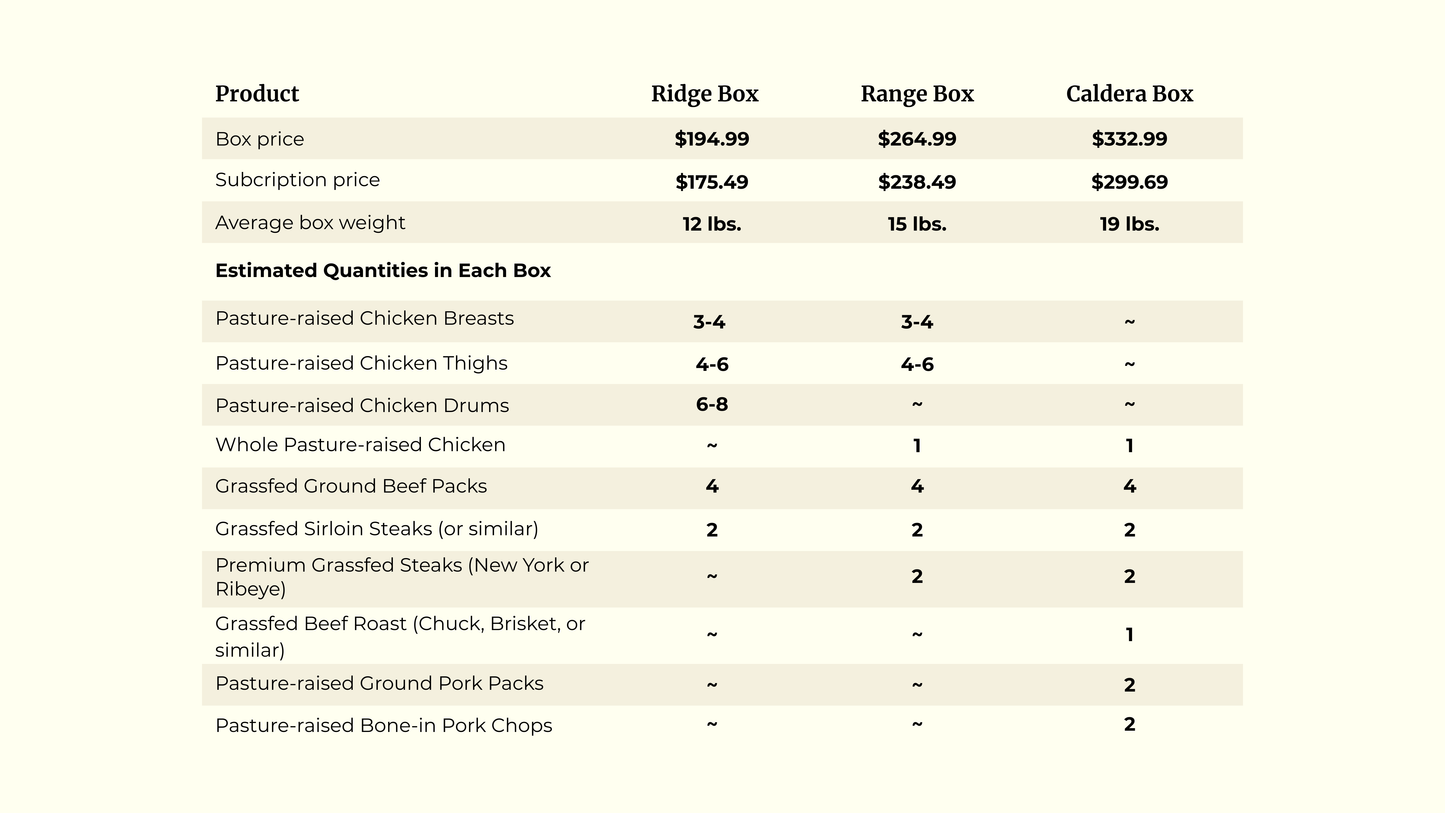Select the Average box weight row label
This screenshot has height=813, width=1445.
pyautogui.click(x=310, y=223)
